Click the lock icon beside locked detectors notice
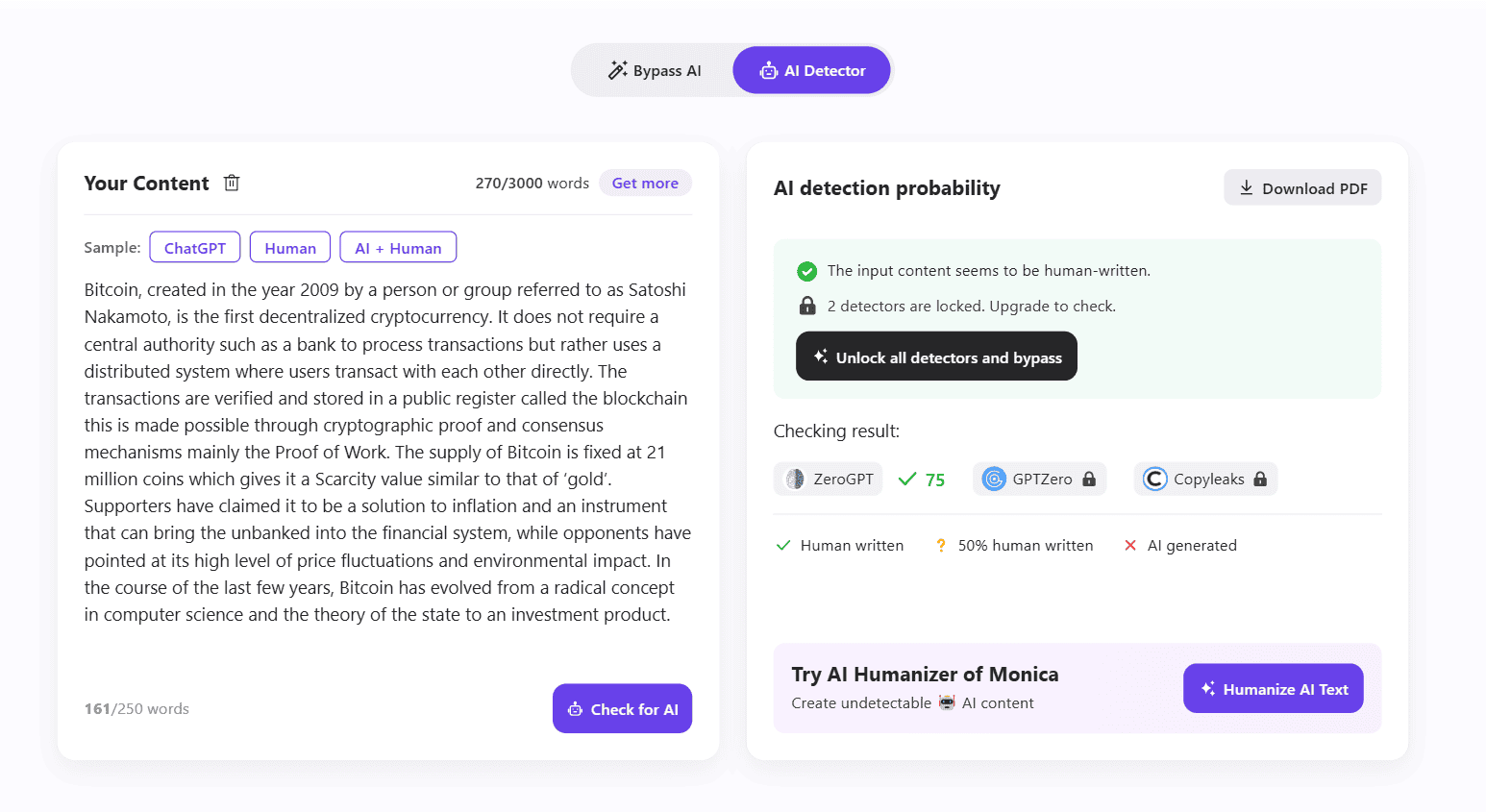1486x812 pixels. point(807,306)
